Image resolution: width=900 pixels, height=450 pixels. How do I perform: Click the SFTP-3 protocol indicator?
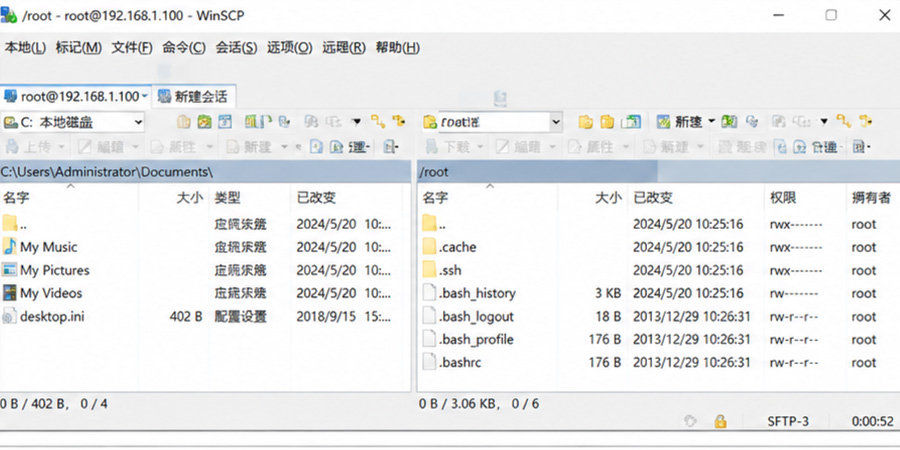coord(788,422)
